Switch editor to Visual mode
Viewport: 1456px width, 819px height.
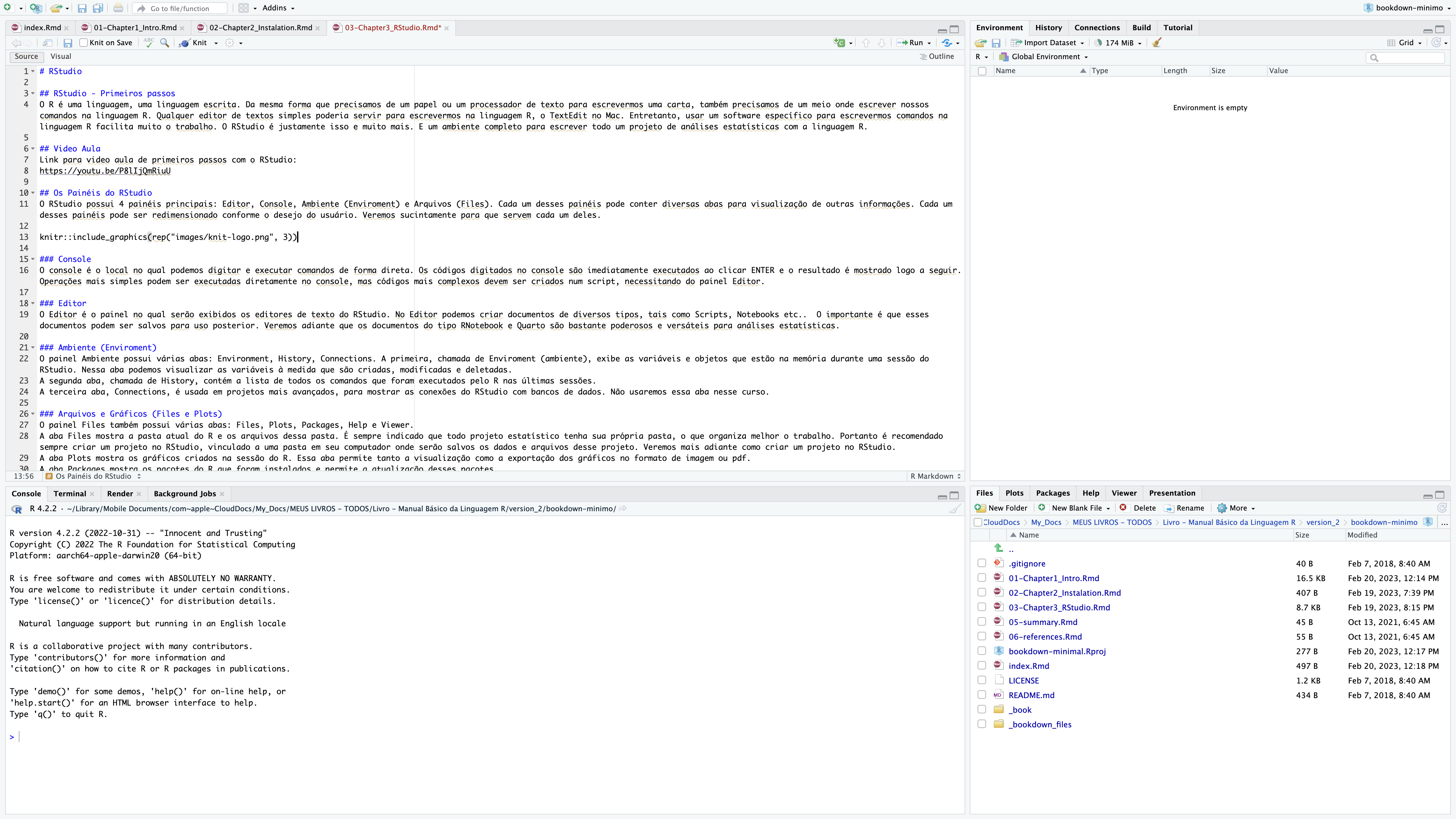[60, 57]
